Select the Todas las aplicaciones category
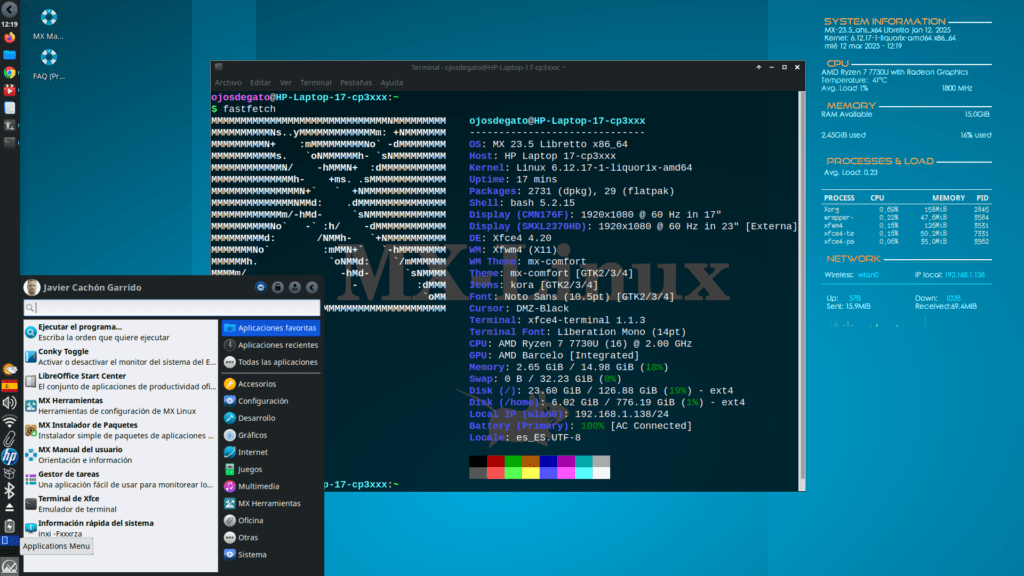The image size is (1024, 576). (270, 362)
